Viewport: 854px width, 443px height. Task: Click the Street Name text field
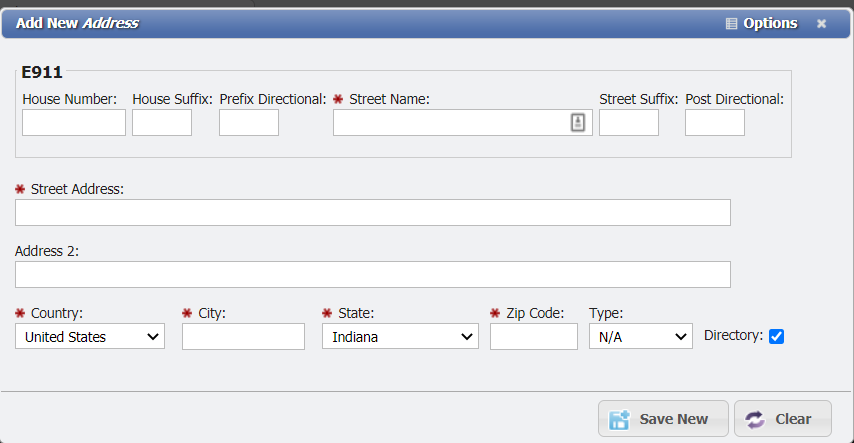[450, 123]
